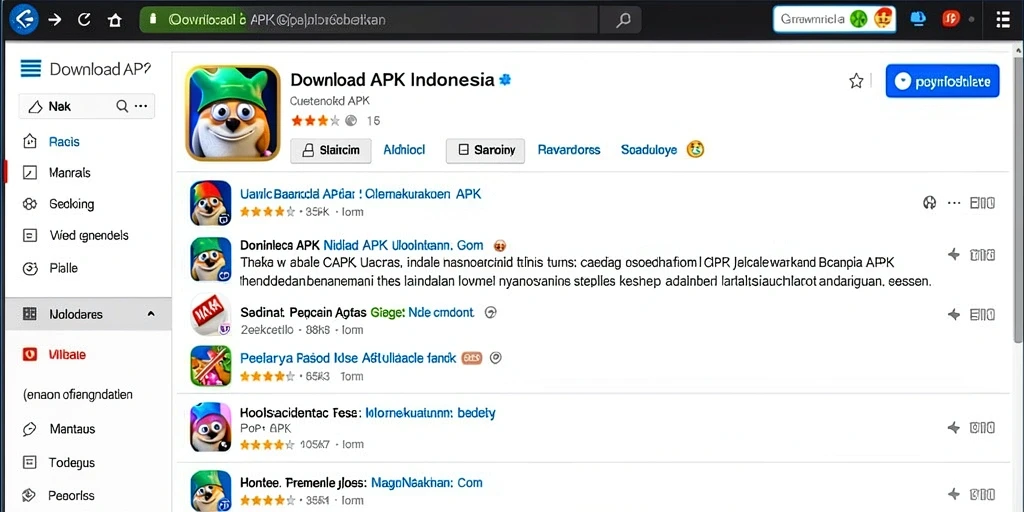Reload the page with refresh icon
This screenshot has height=512, width=1024.
pos(84,20)
